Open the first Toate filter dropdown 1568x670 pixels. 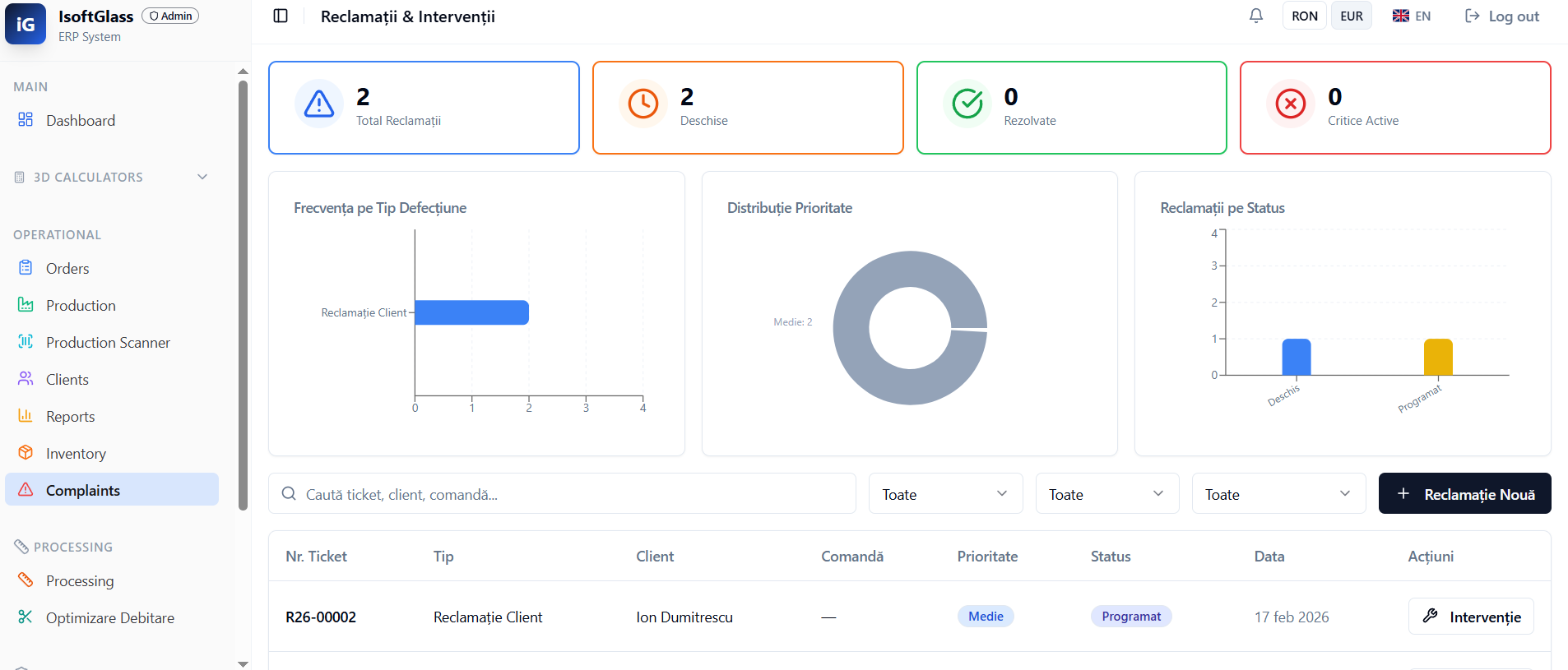pos(945,494)
